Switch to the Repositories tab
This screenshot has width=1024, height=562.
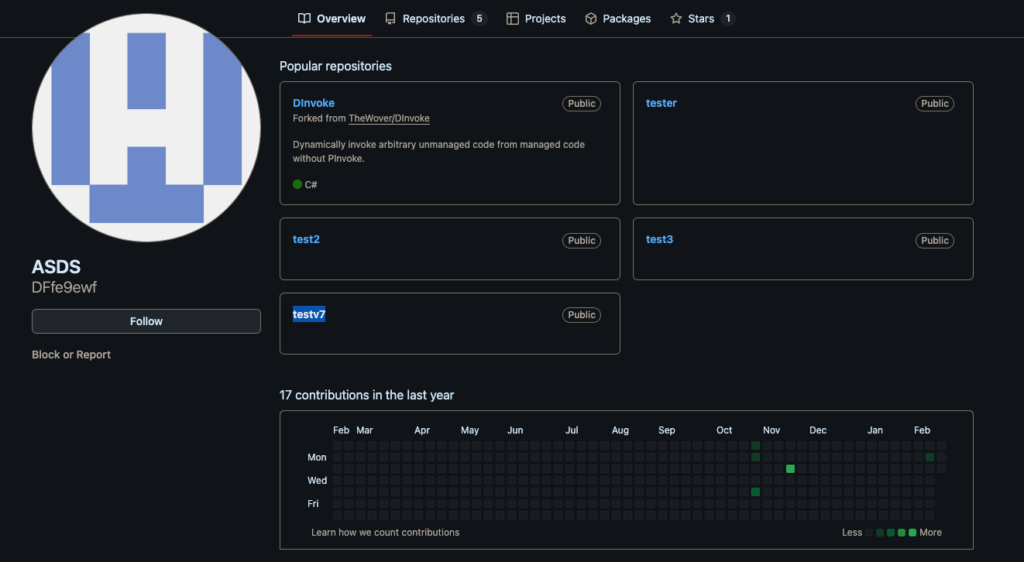436,18
